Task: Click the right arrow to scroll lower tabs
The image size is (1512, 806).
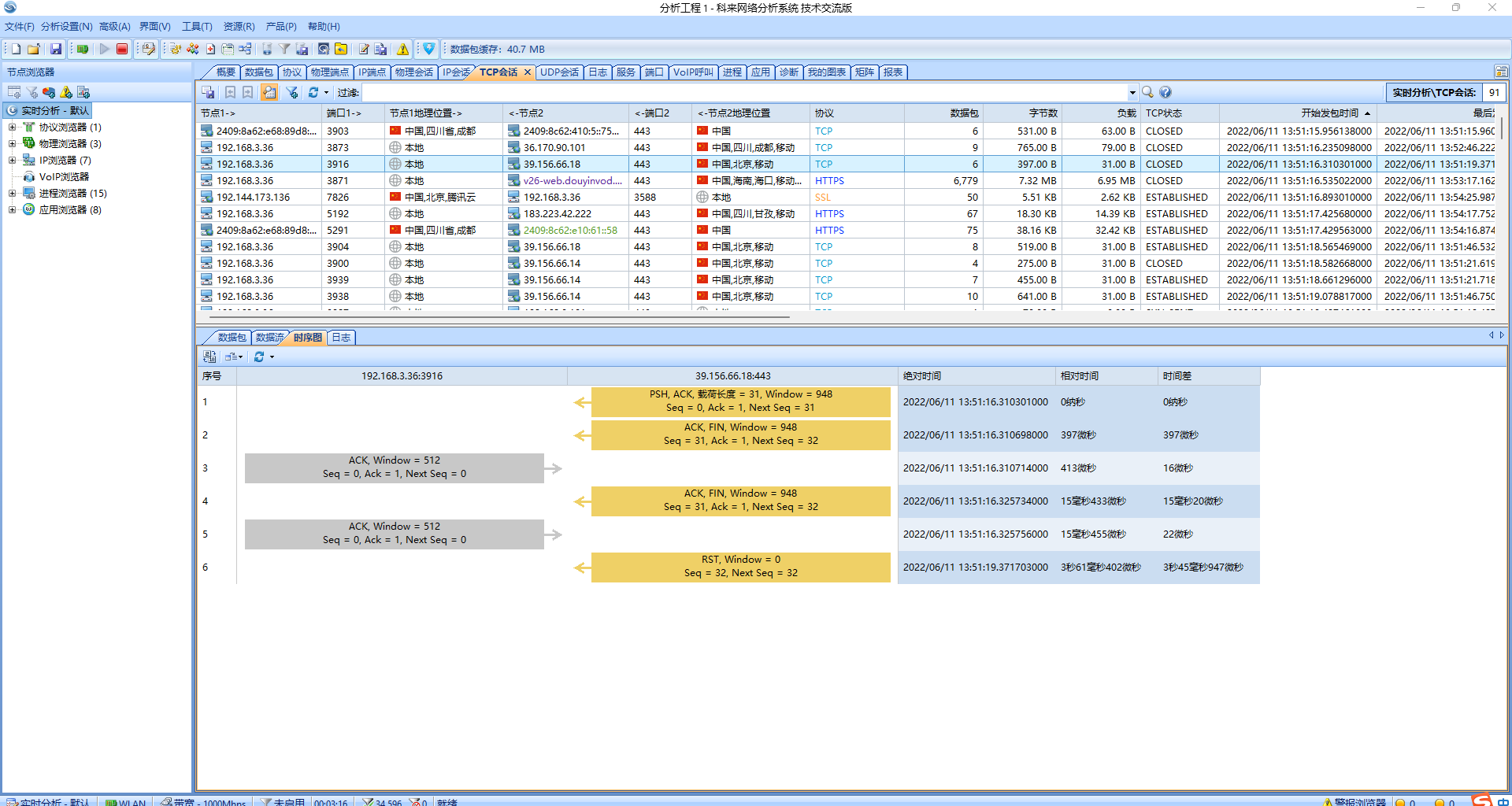Action: (x=1502, y=335)
